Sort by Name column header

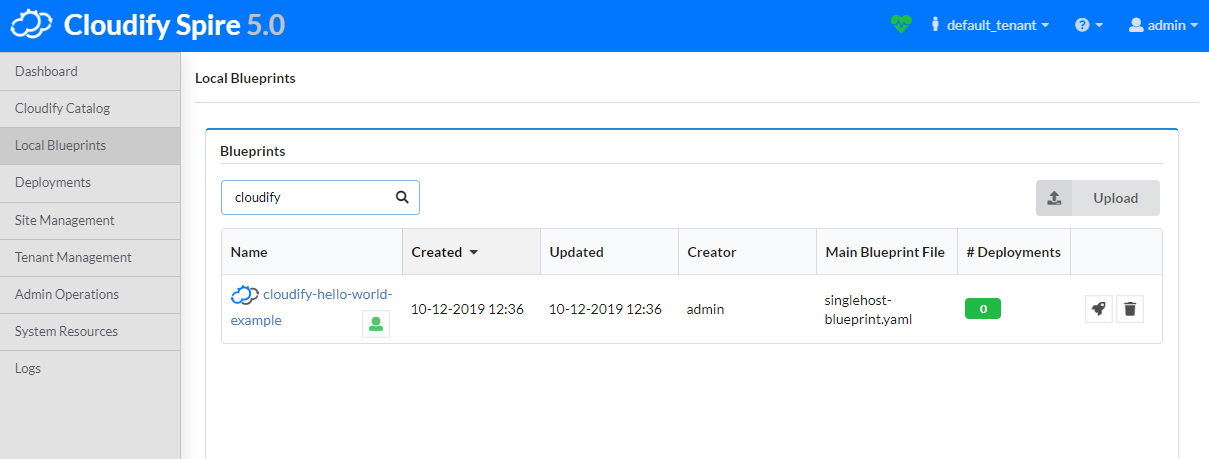tap(312, 252)
